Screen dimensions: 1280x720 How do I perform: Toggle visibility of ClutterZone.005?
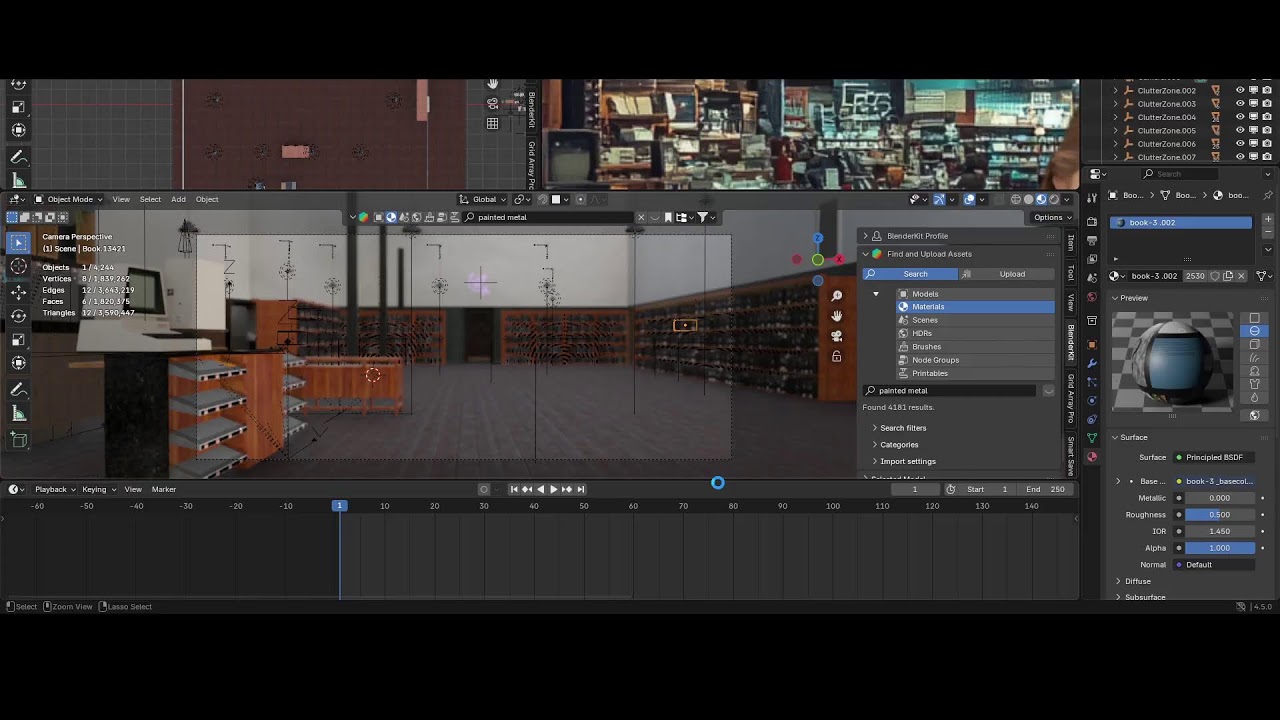(1240, 130)
